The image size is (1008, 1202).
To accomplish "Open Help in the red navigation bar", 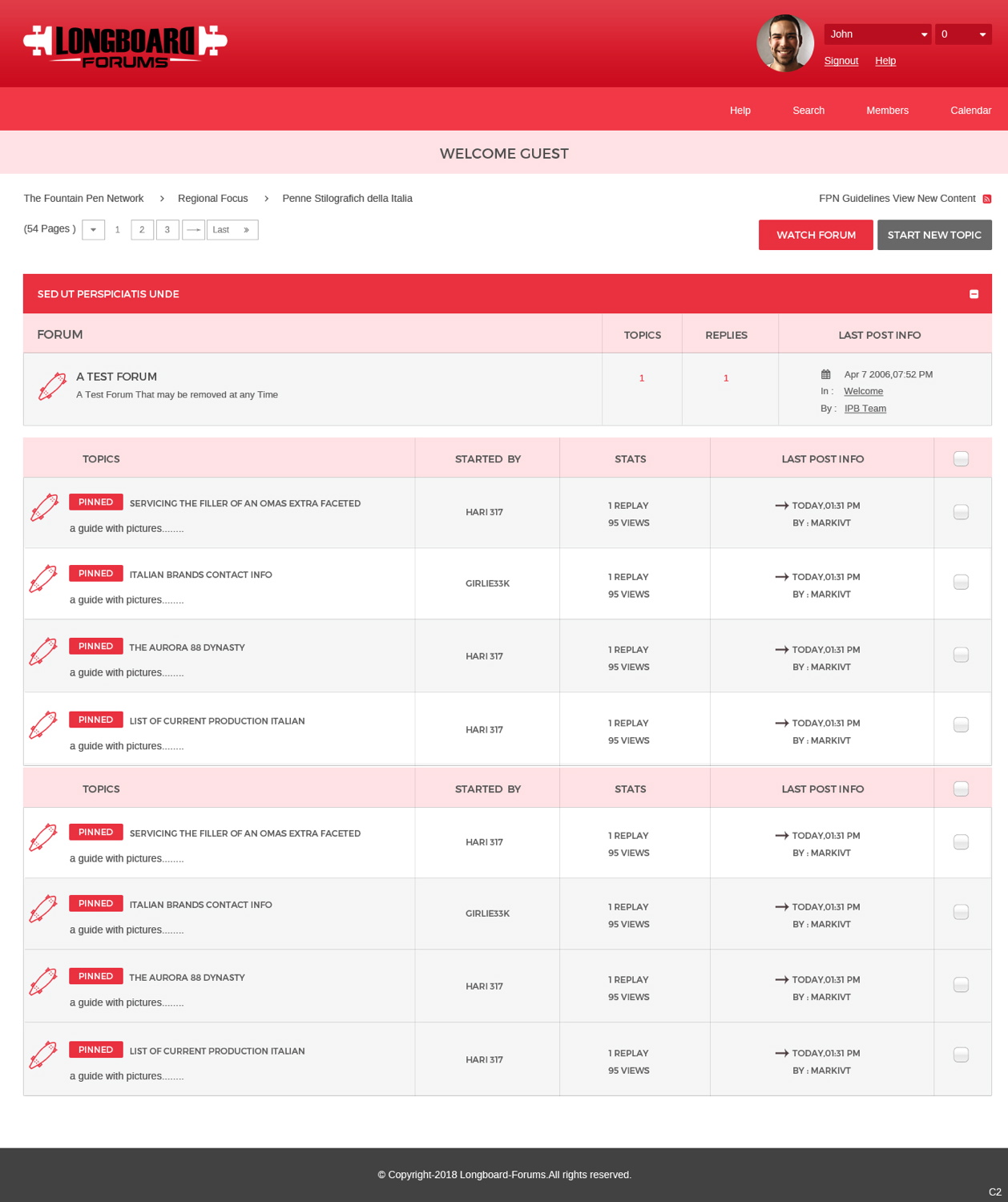I will (x=740, y=111).
